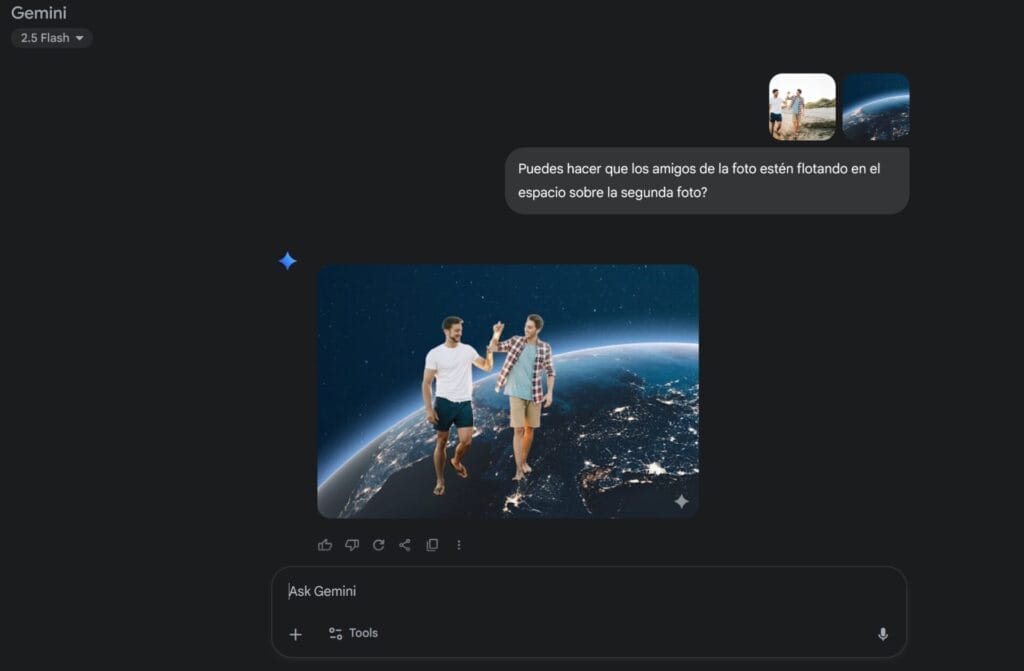Regenerate the response with redo icon
Viewport: 1024px width, 671px height.
tap(379, 545)
